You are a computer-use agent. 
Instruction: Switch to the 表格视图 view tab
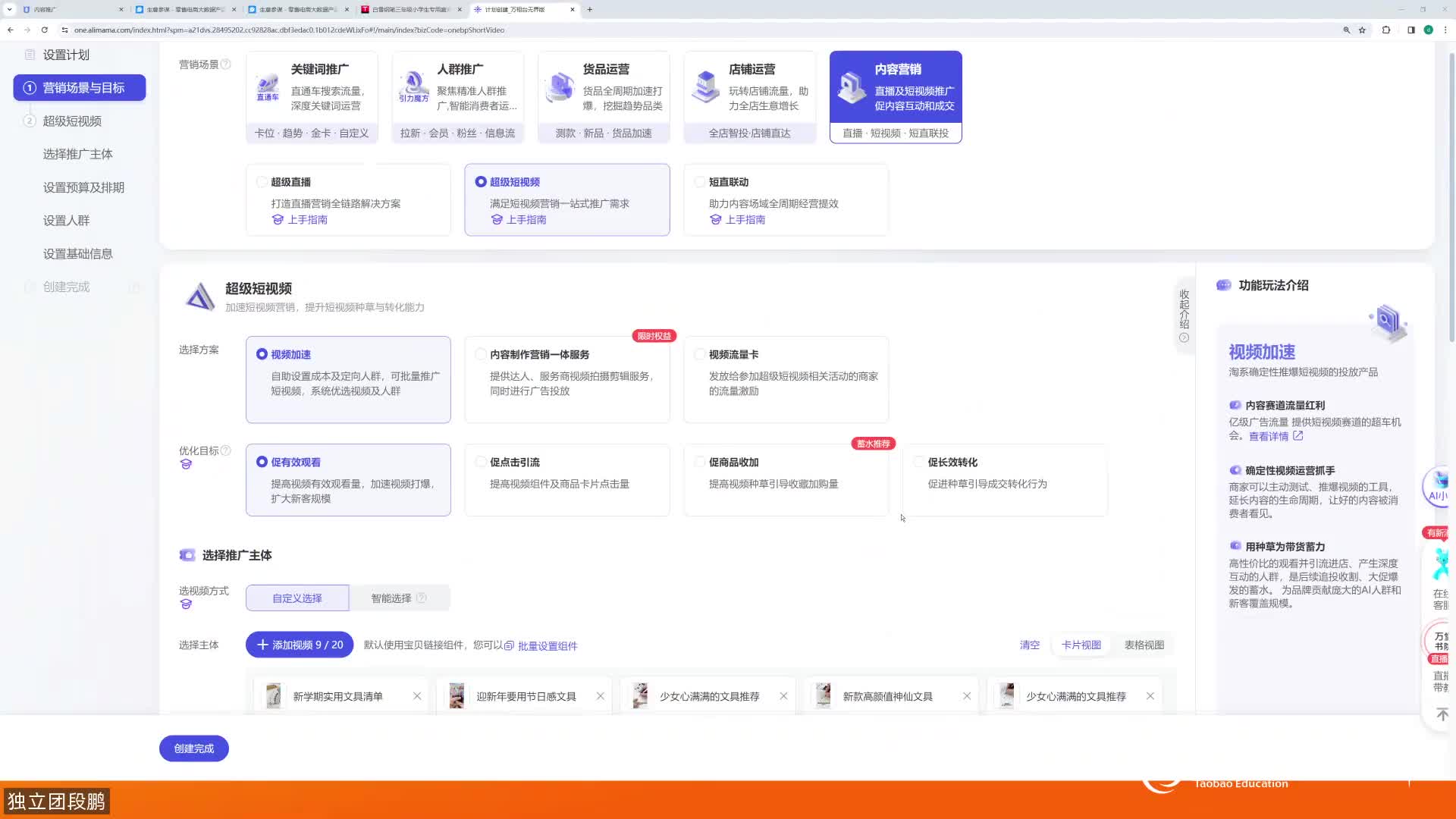point(1144,645)
